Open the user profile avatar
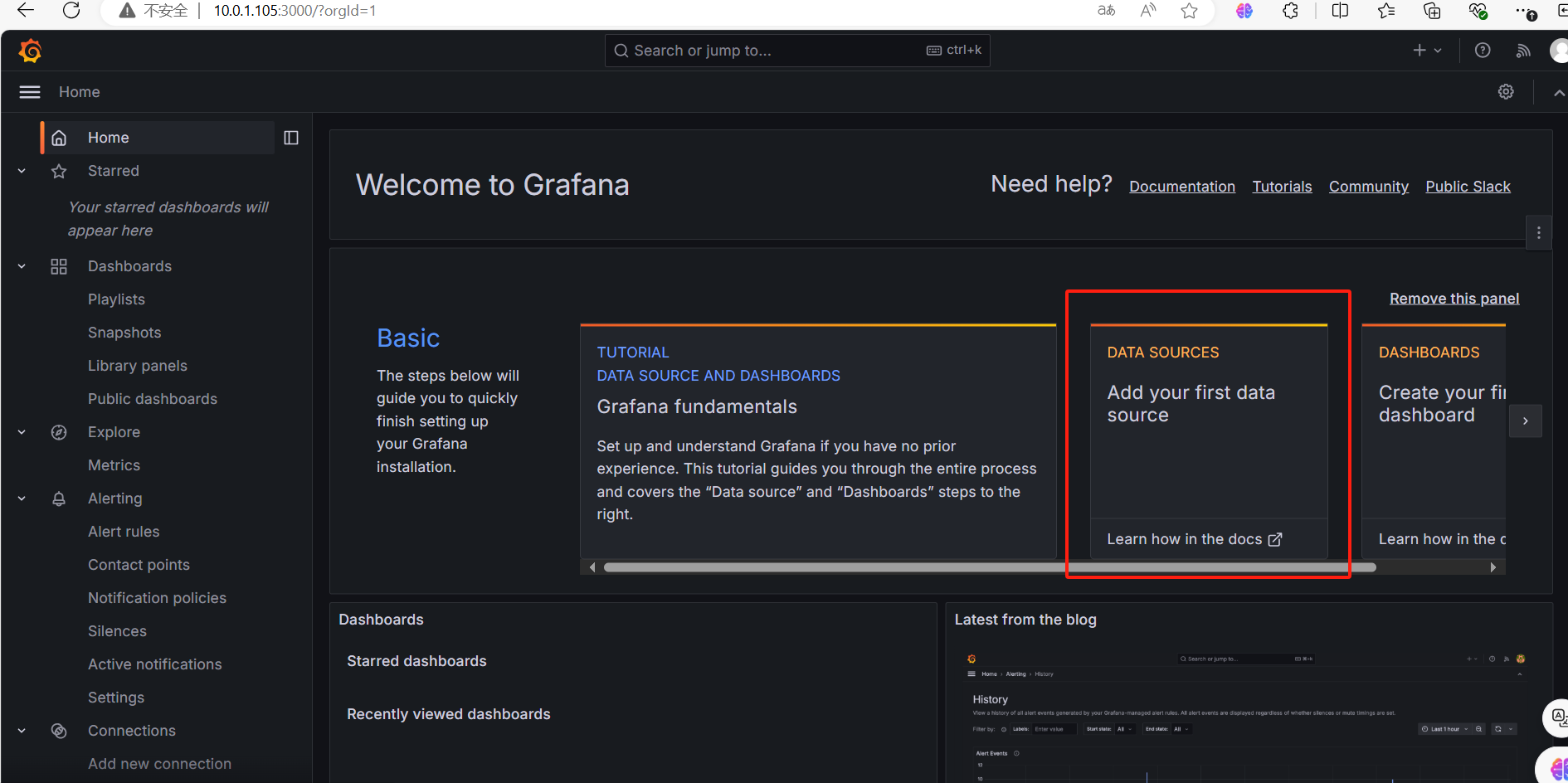This screenshot has height=783, width=1568. pyautogui.click(x=1559, y=51)
